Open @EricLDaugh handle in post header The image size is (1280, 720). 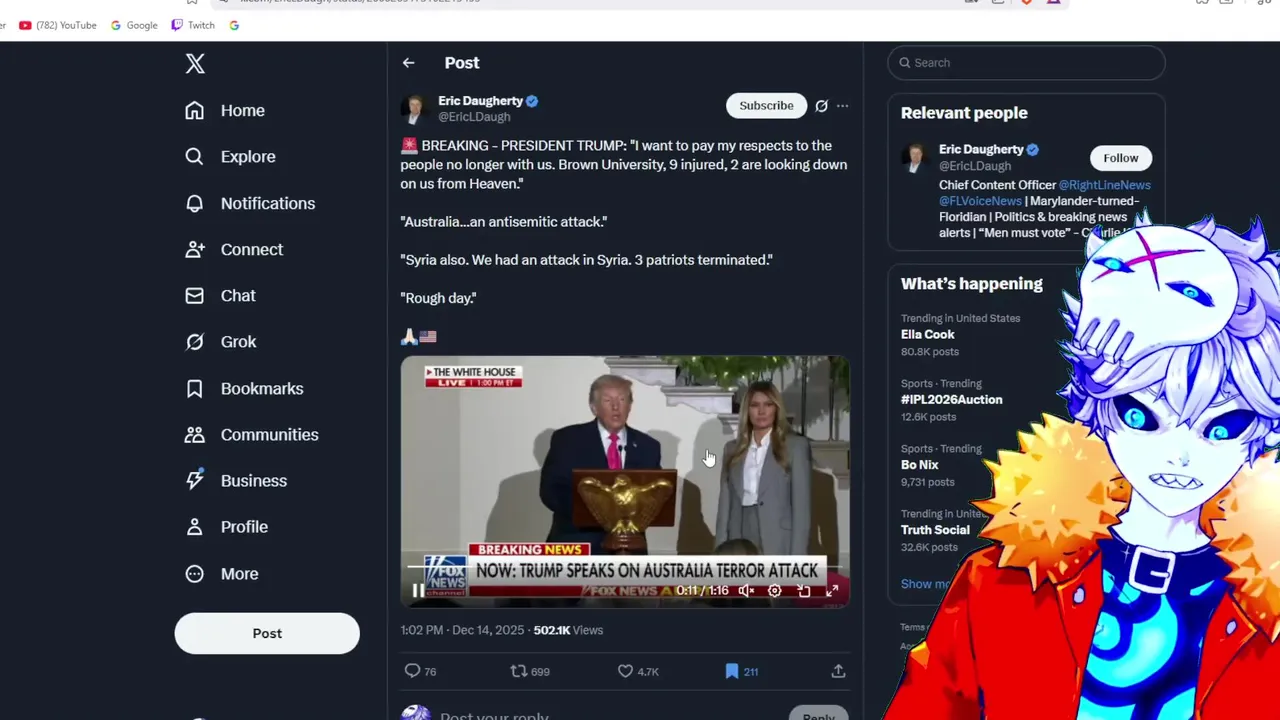coord(474,117)
